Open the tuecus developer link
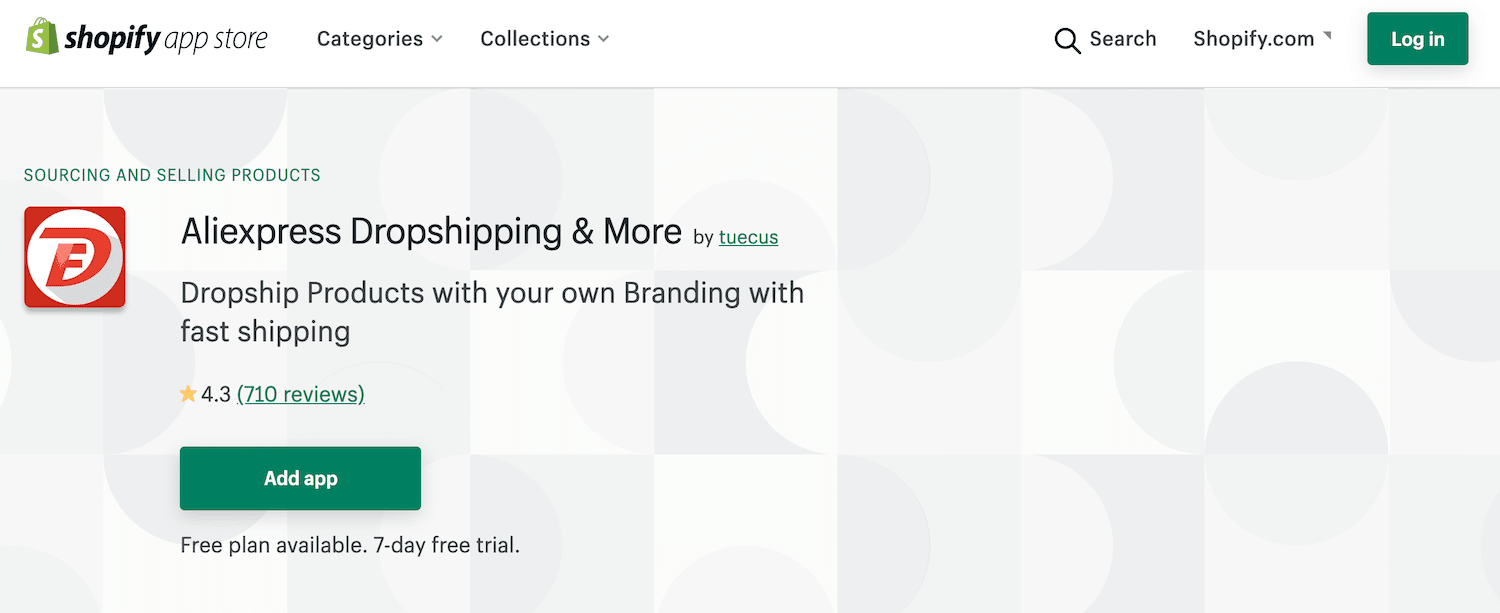Screen dimensions: 1500x613 [x=748, y=237]
